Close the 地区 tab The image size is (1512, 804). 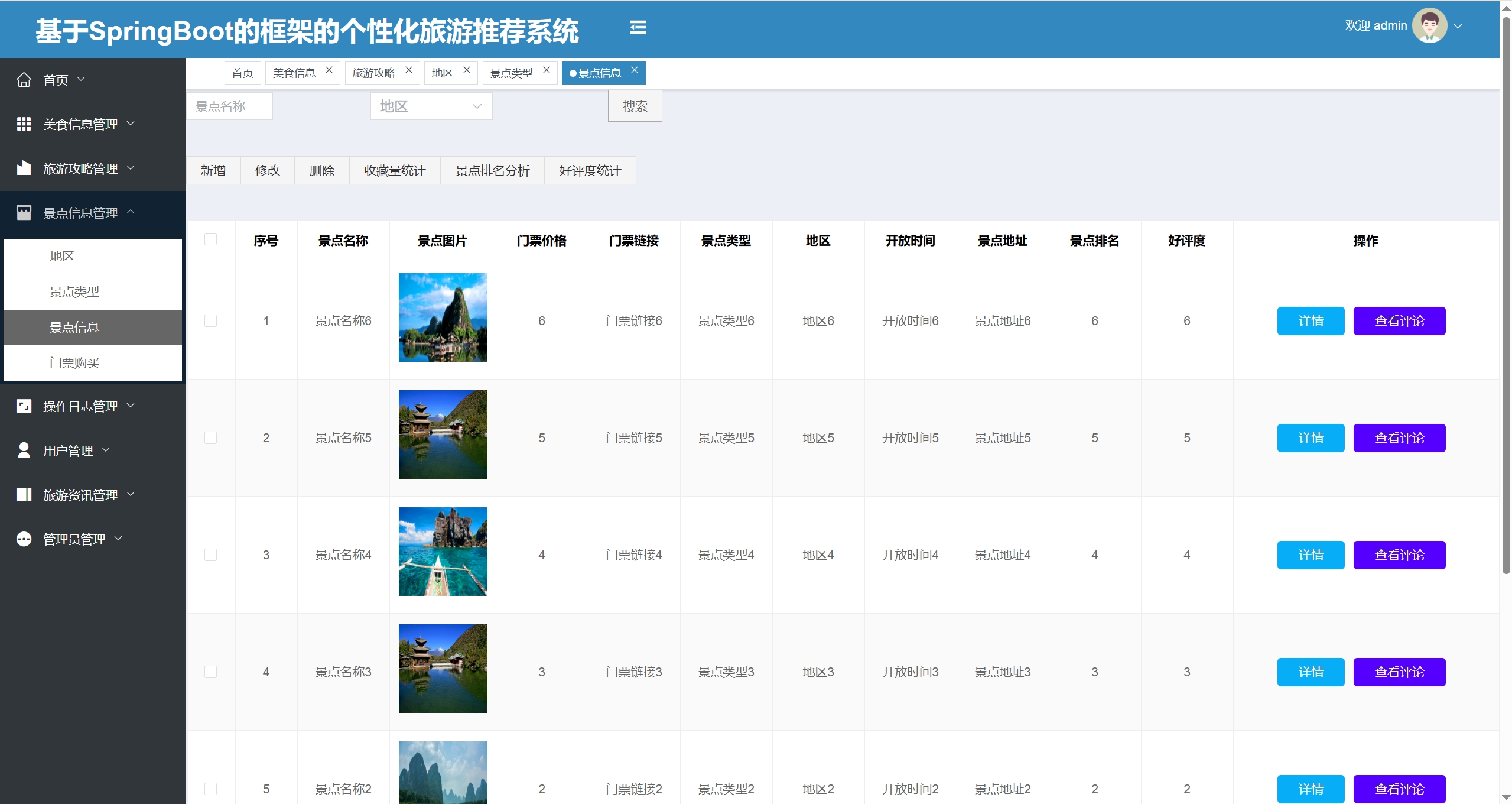click(x=466, y=70)
